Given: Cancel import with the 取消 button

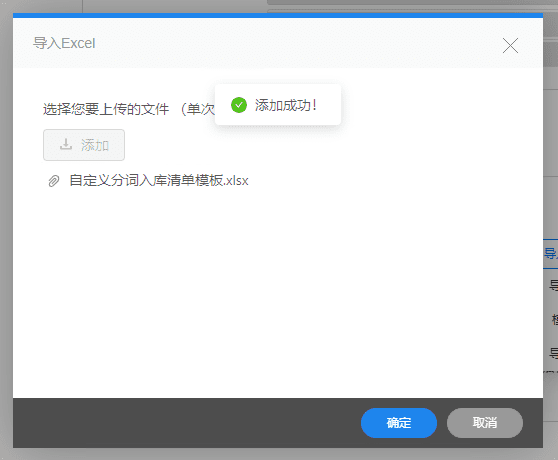Looking at the screenshot, I should 485,423.
